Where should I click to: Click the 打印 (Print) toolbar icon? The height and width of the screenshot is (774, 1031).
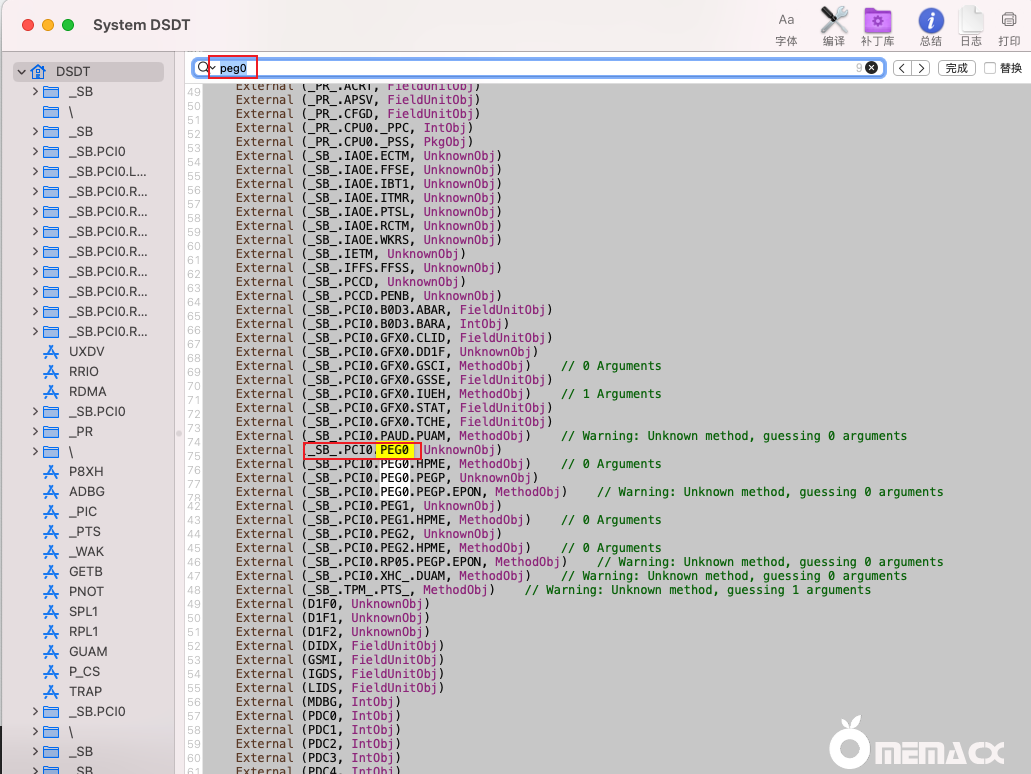(1008, 26)
